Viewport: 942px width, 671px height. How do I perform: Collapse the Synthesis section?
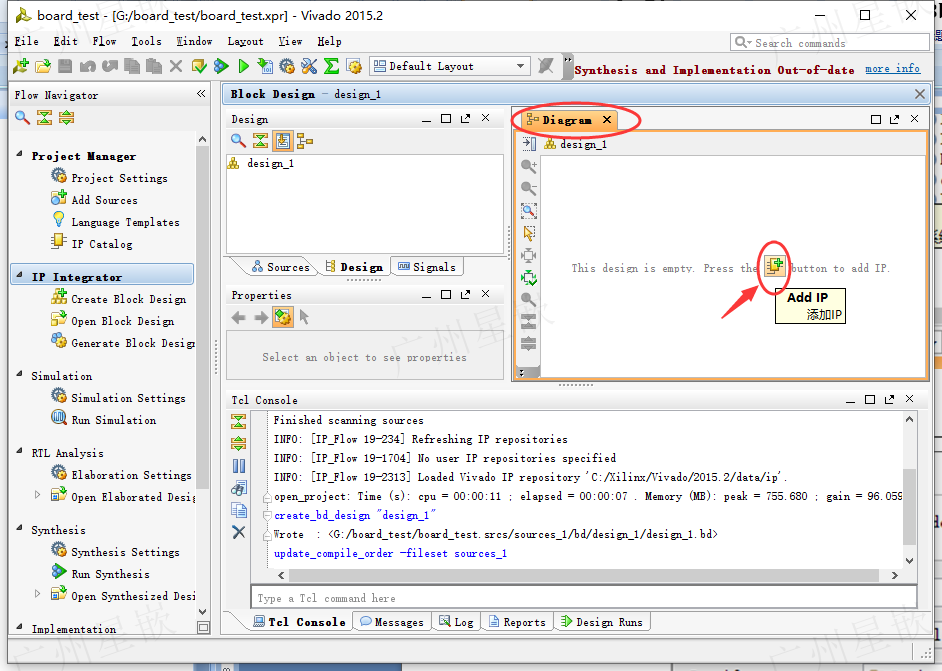coord(19,528)
